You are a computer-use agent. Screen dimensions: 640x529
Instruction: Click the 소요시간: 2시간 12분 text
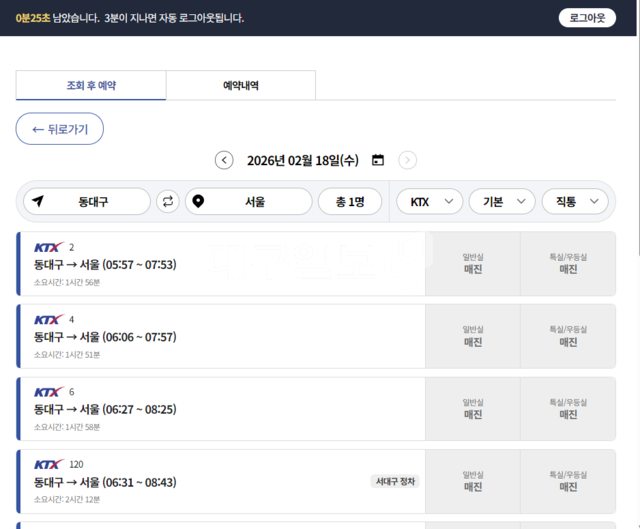coord(67,500)
